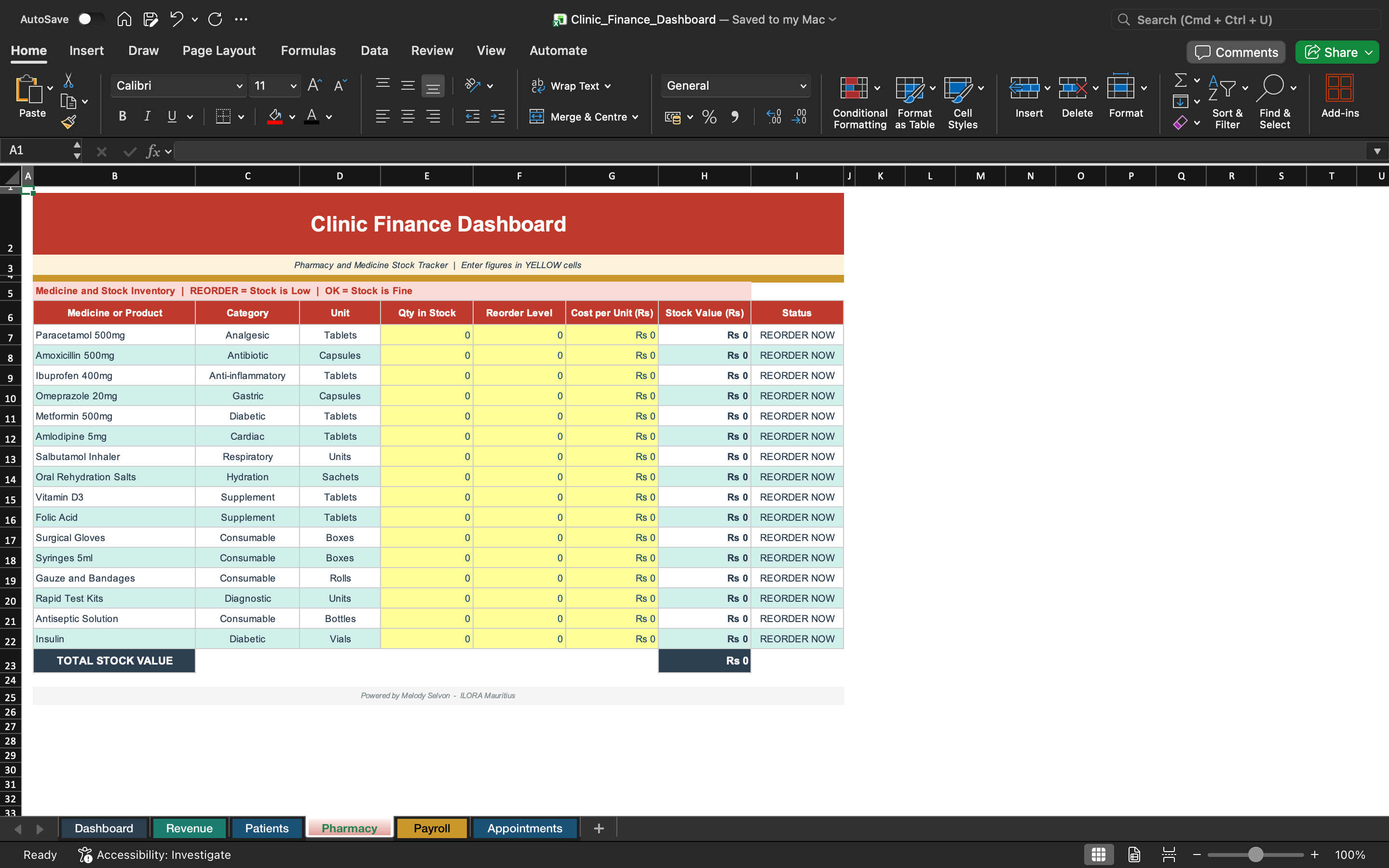Open the Dashboard sheet tab
1389x868 pixels.
pyautogui.click(x=104, y=828)
